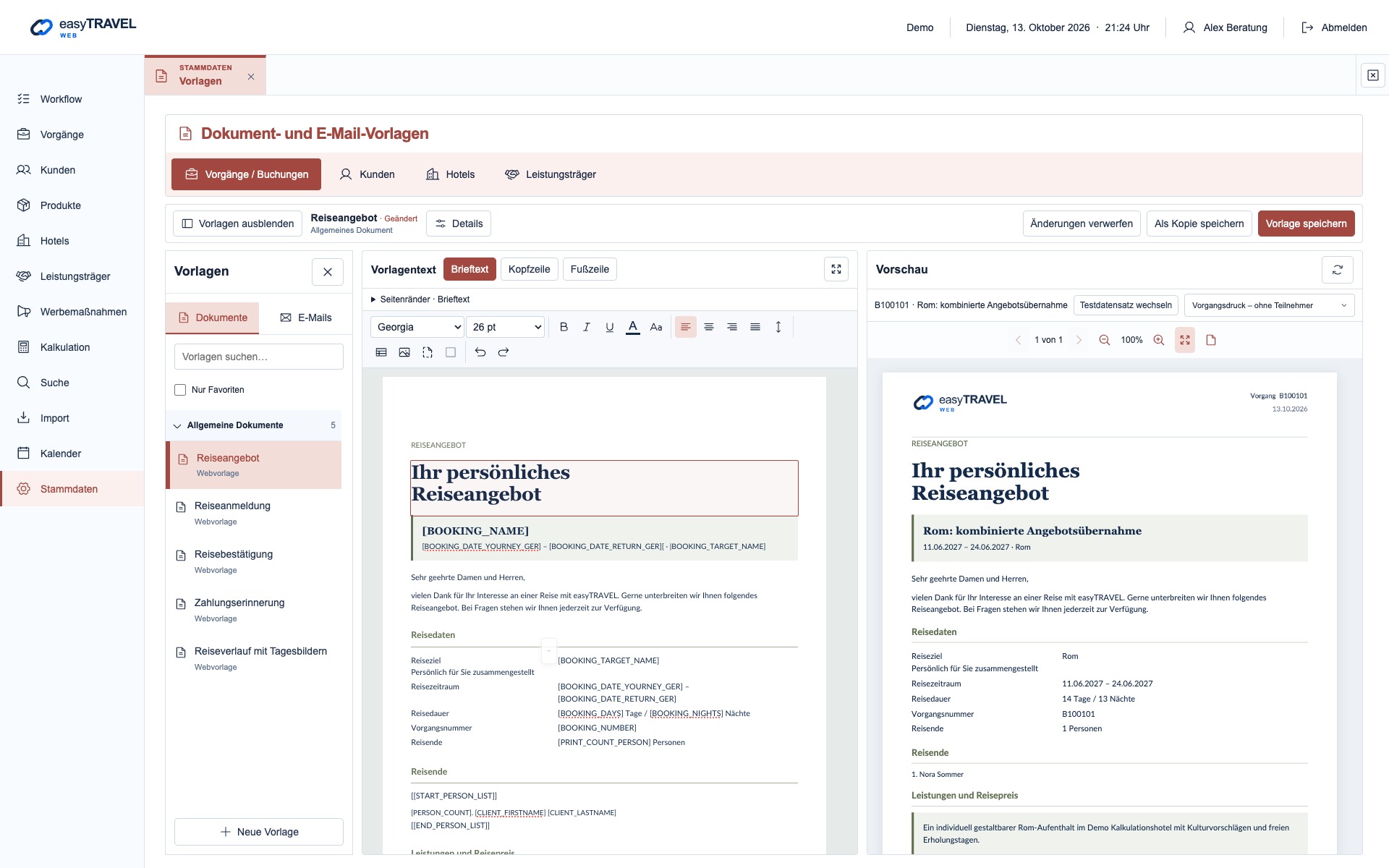
Task: Expand Seitenränder · Brieftext section
Action: (420, 299)
